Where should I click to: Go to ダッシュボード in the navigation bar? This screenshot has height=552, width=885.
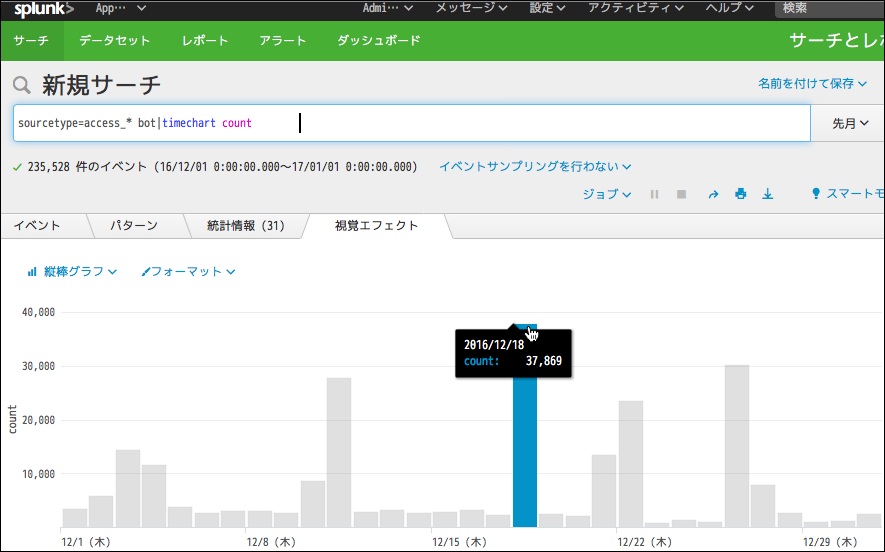378,41
